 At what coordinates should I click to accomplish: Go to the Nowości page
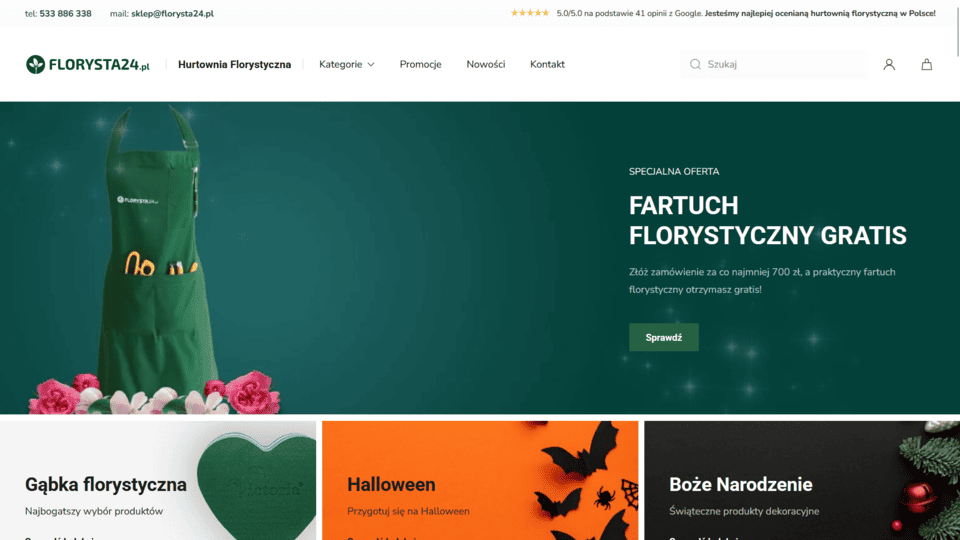coord(486,64)
